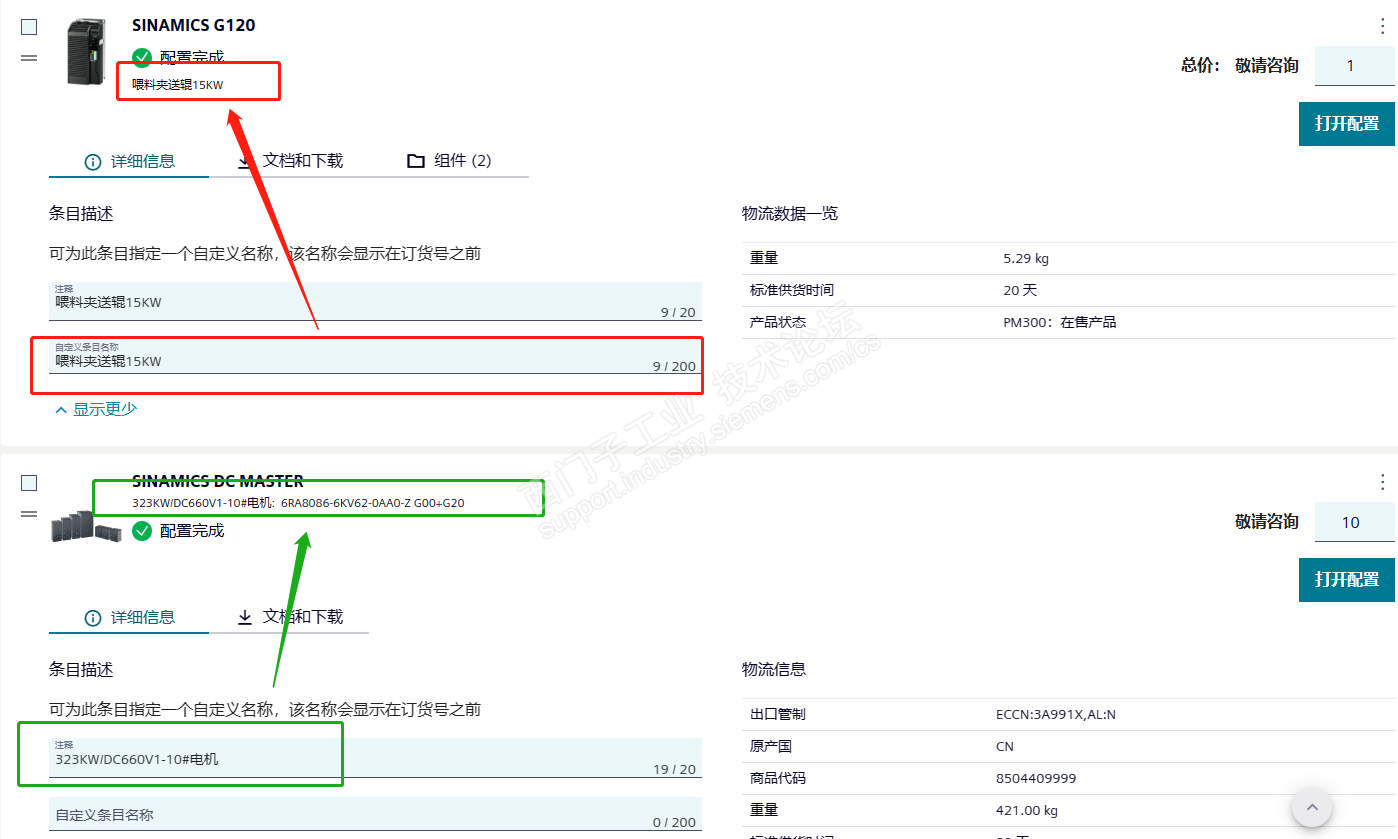Click the 物流信息 heading

point(774,669)
